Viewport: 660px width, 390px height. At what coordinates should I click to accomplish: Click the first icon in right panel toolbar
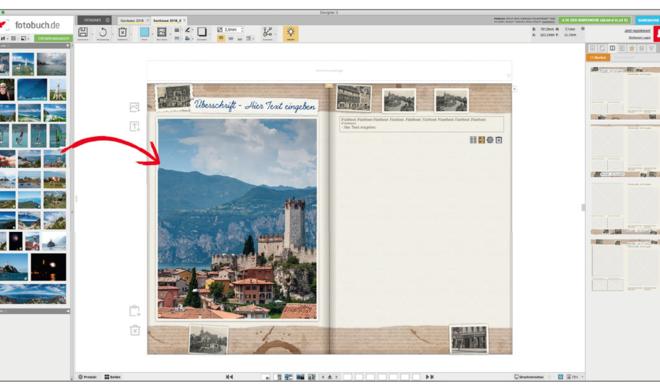tap(592, 48)
